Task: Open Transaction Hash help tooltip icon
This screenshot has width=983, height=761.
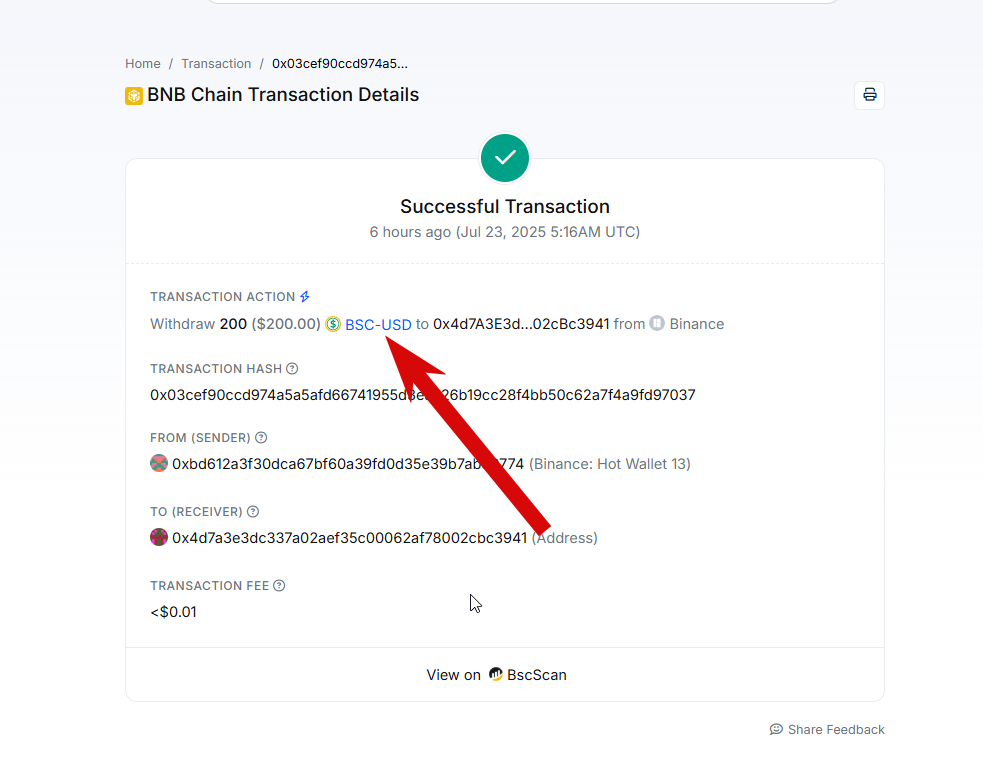Action: point(292,369)
